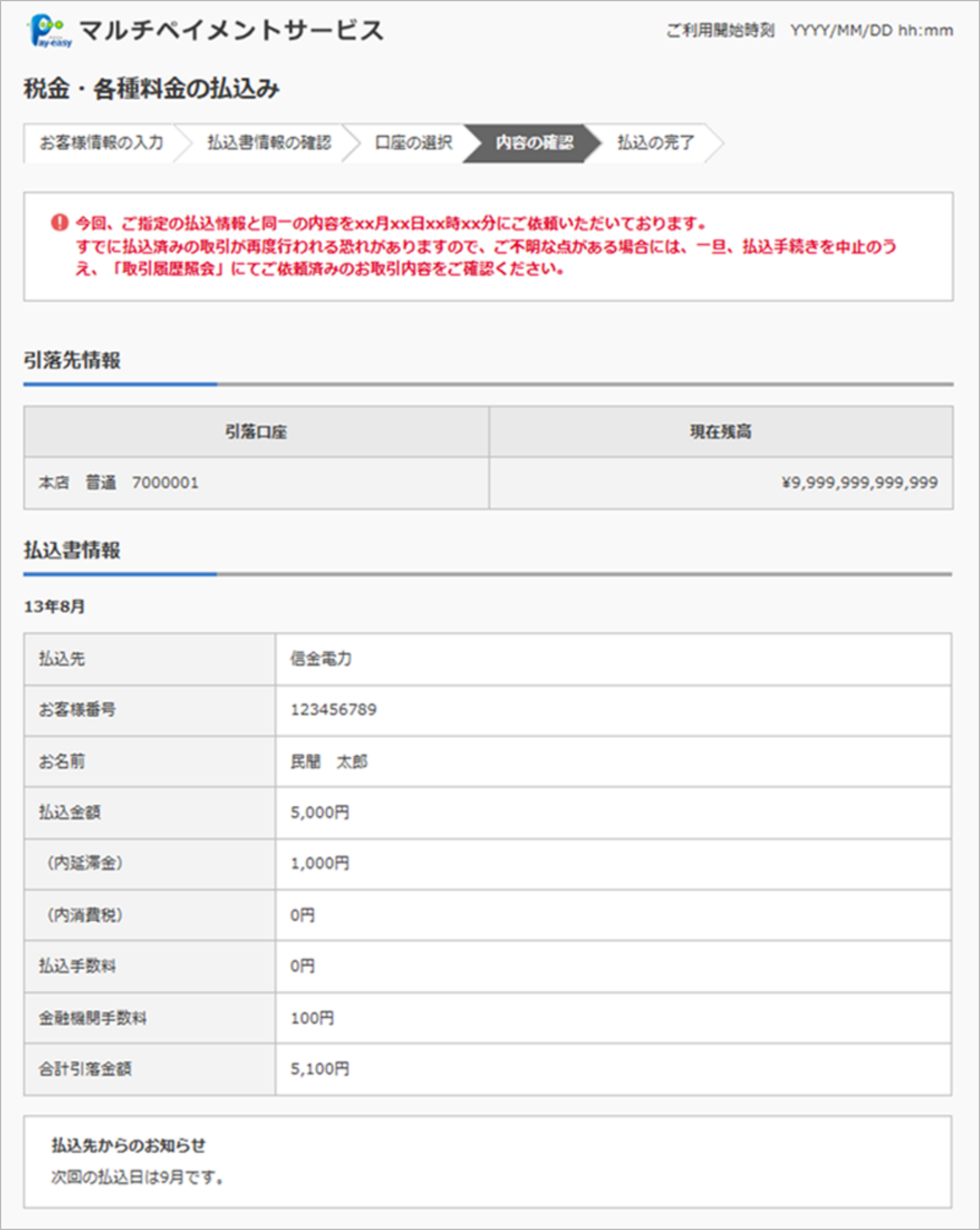The width and height of the screenshot is (980, 1230).
Task: Select the highlighted 内容の確認 step
Action: pyautogui.click(x=534, y=143)
